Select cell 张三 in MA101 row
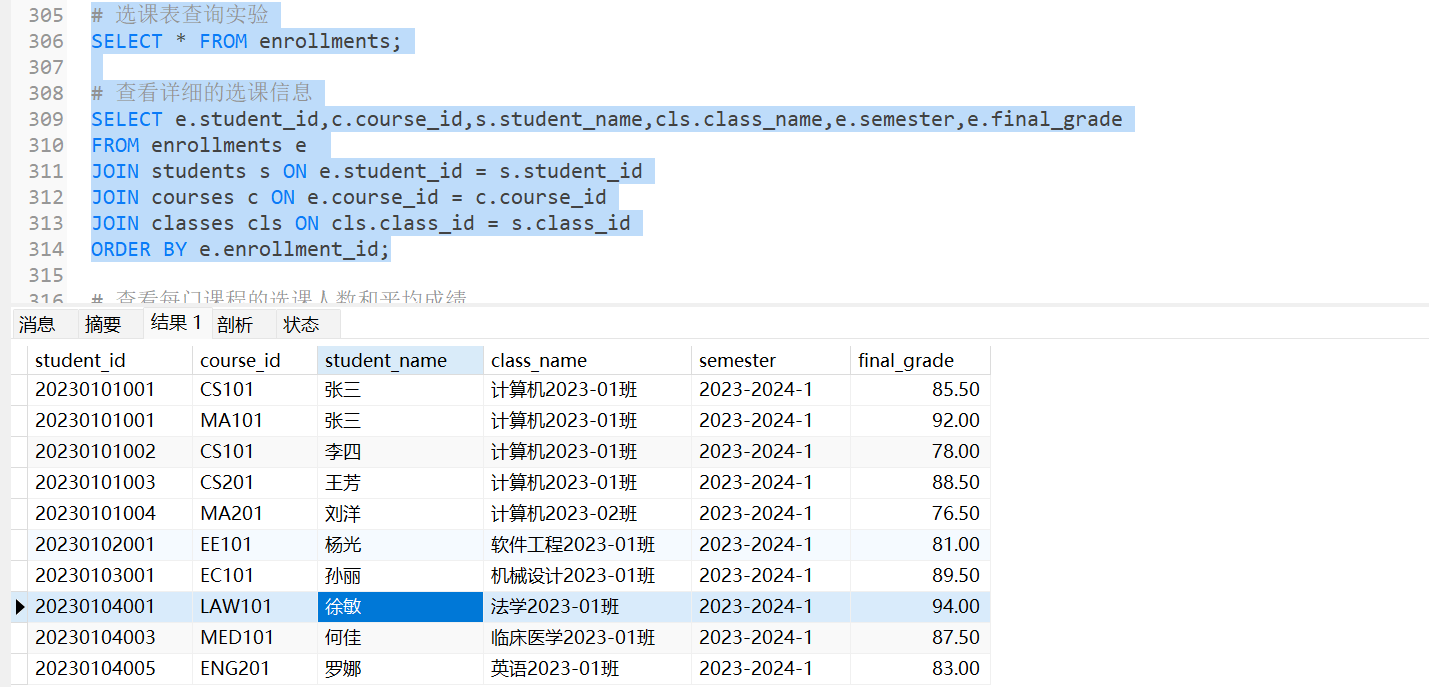Screen dimensions: 1429x687 click(400, 420)
